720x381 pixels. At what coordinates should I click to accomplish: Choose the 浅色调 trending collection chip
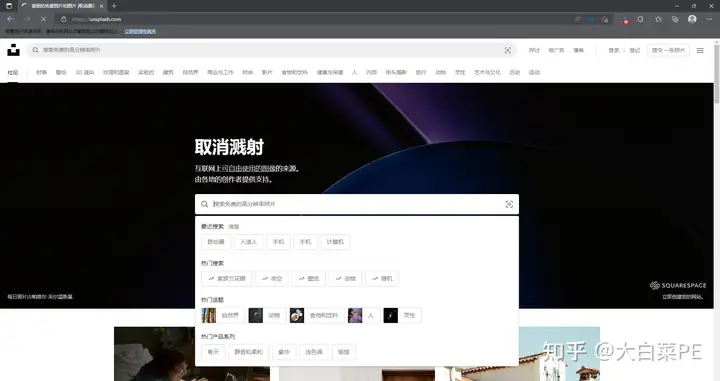pos(314,352)
